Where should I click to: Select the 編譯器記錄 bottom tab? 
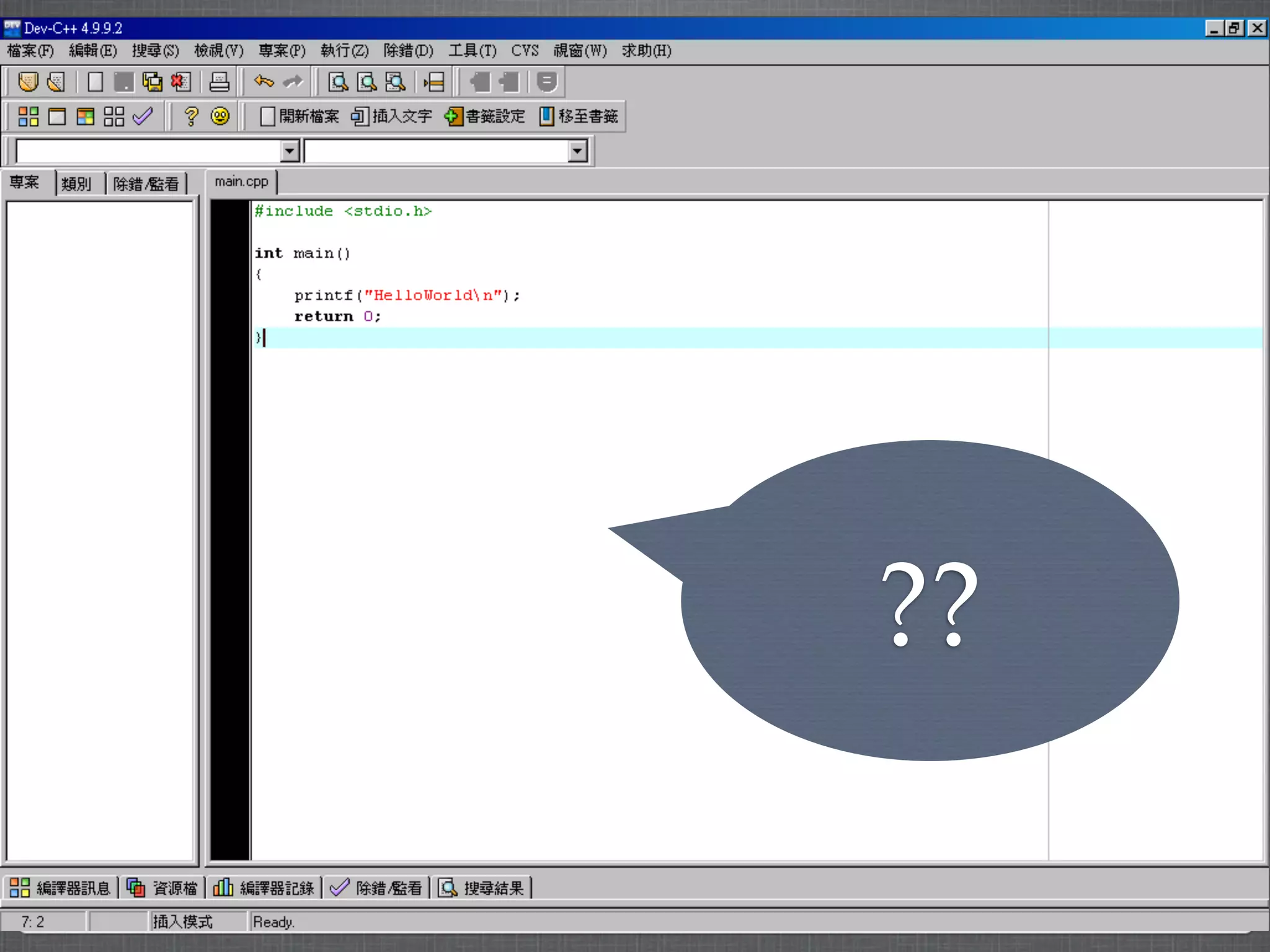click(x=265, y=888)
